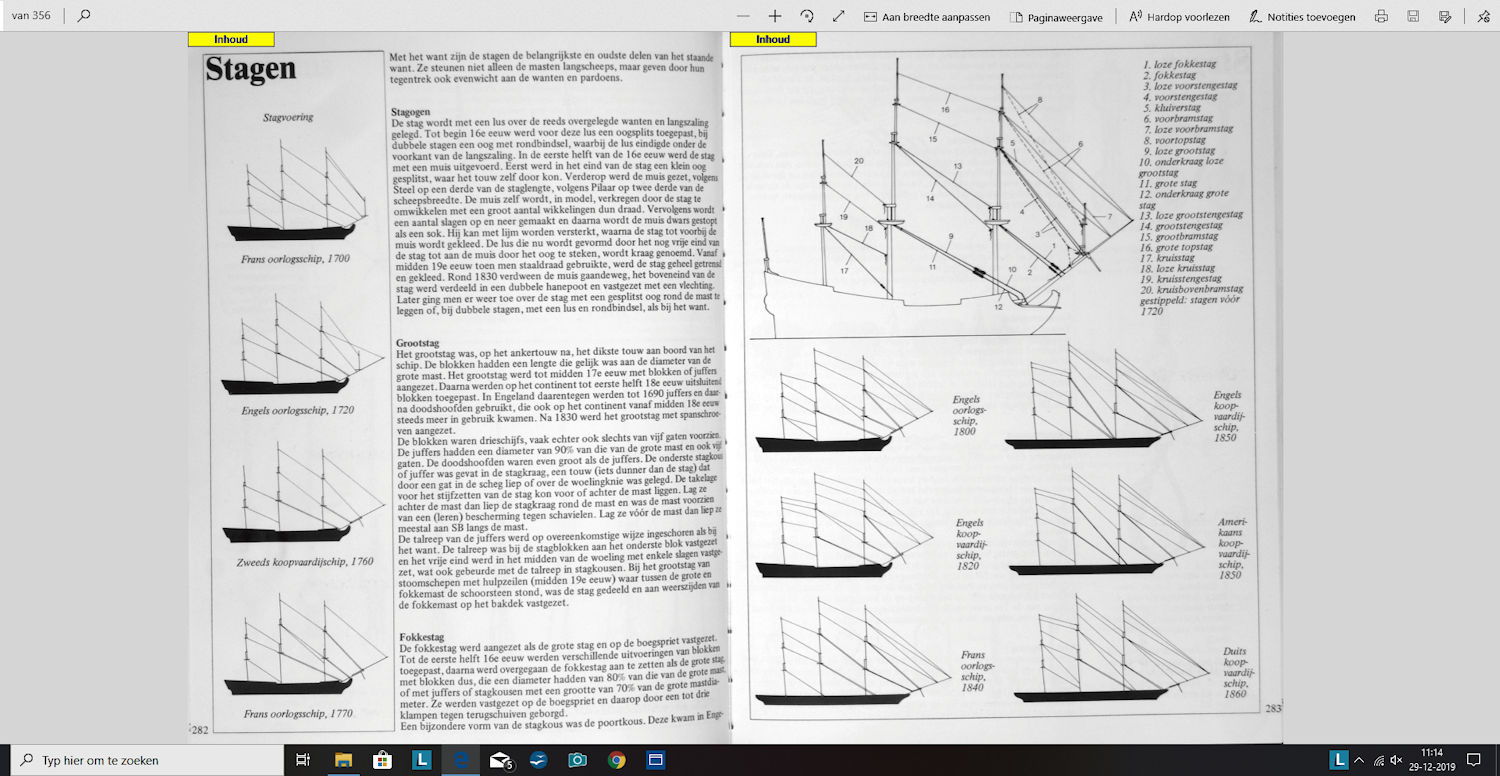Click the 'Fokkestag' section heading
The height and width of the screenshot is (776, 1500).
point(421,637)
